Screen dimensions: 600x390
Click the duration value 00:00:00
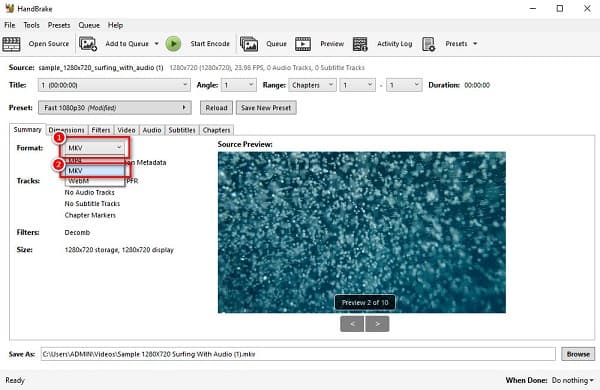coord(477,85)
